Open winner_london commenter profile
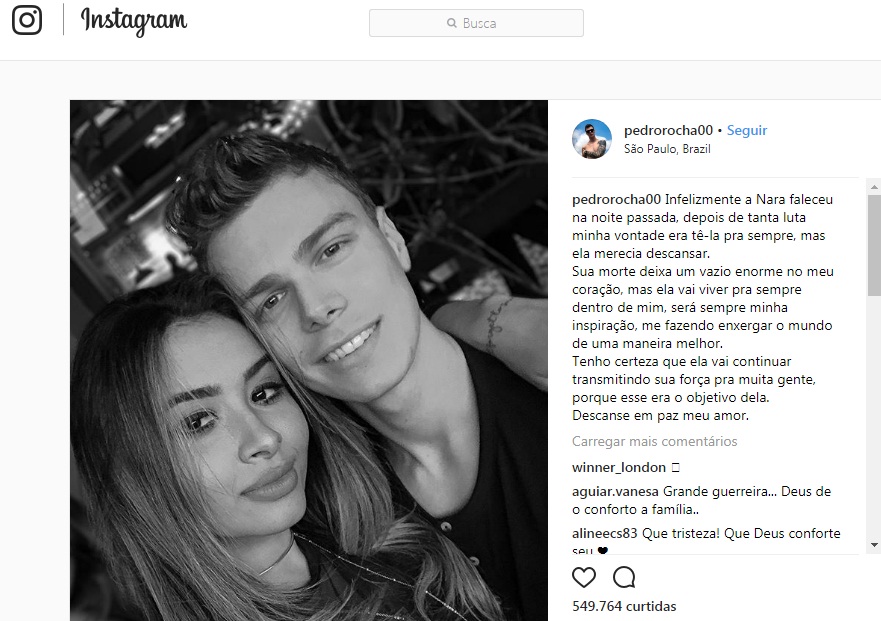881x621 pixels. pyautogui.click(x=619, y=468)
